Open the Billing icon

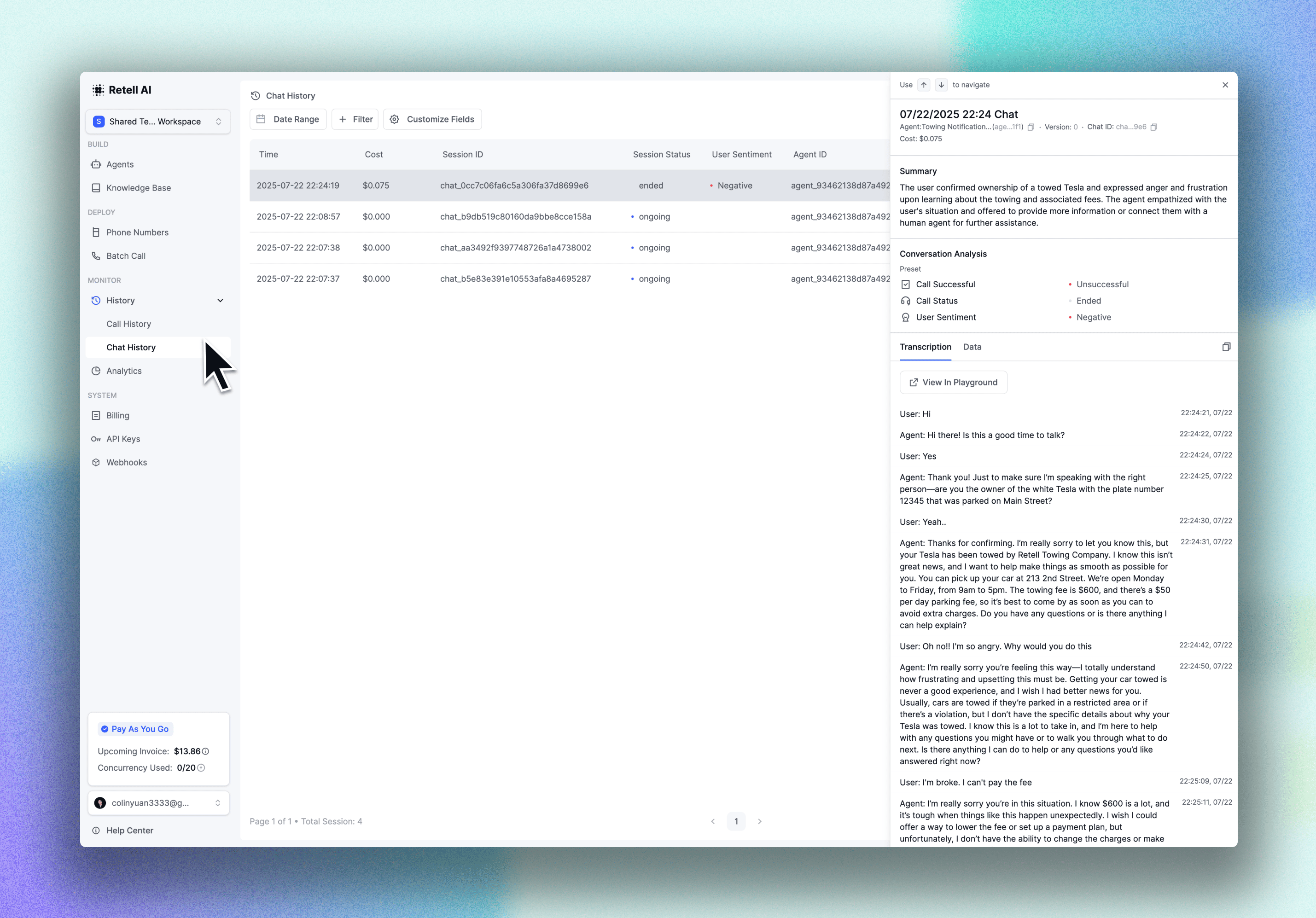96,416
